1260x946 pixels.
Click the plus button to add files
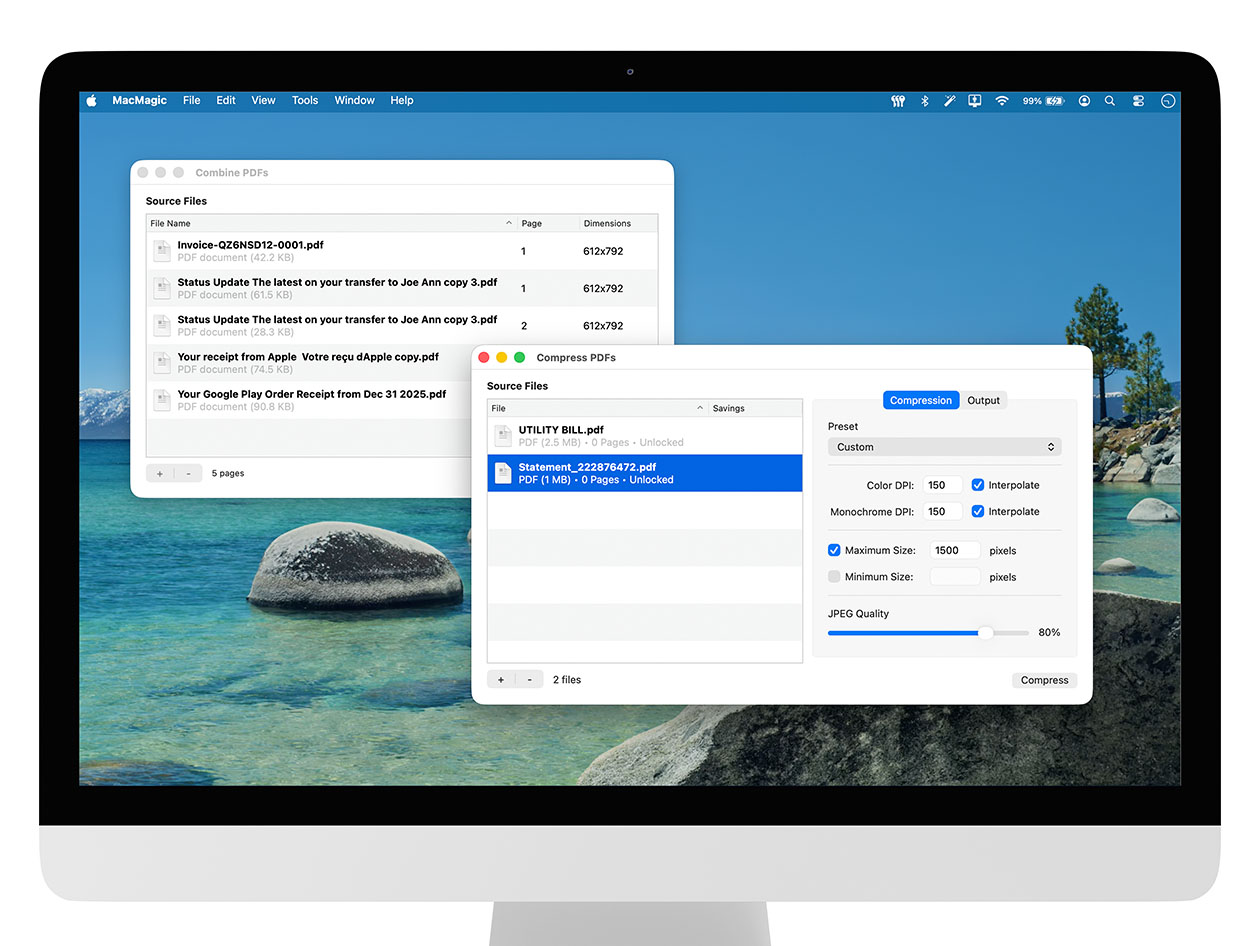pyautogui.click(x=500, y=679)
